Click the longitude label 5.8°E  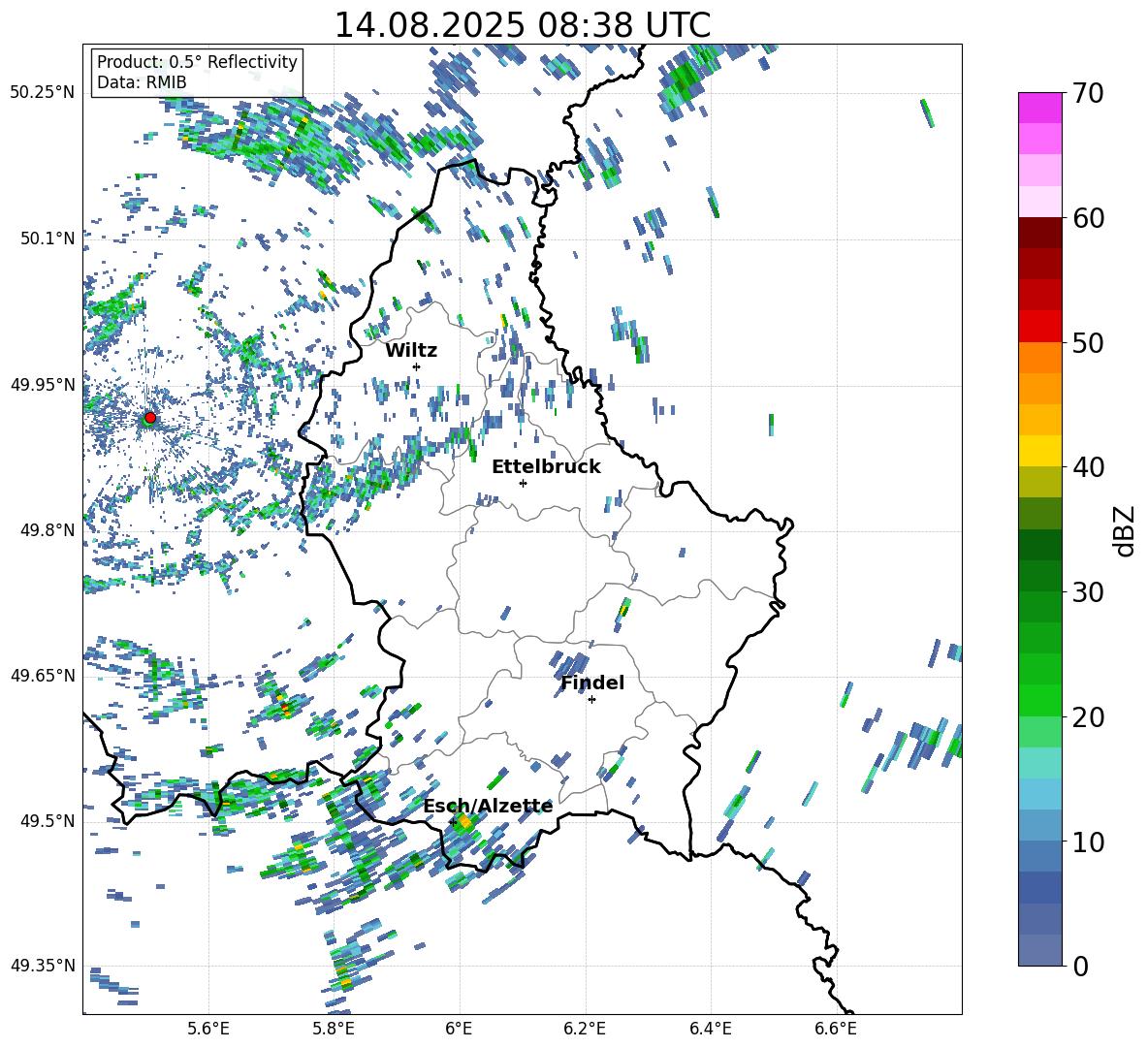click(334, 1029)
